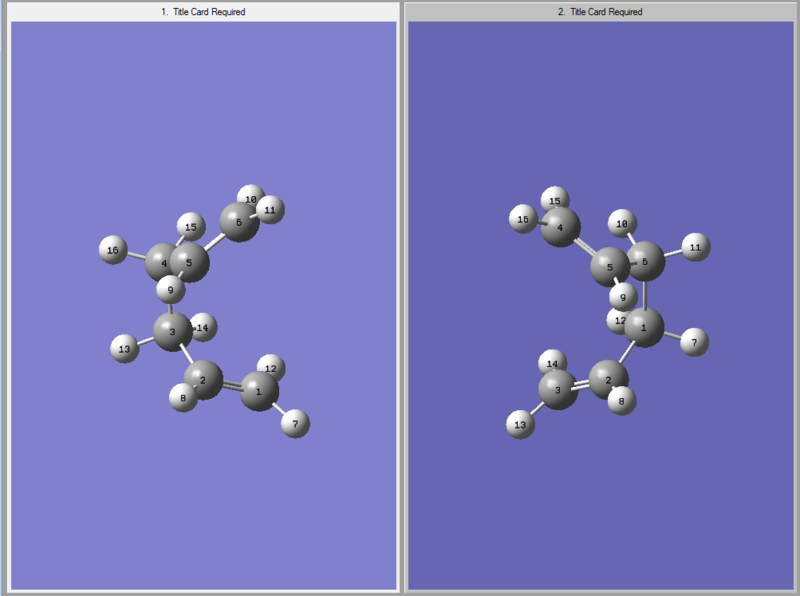Choose hydrogen atom 10 in molecule window 1
This screenshot has height=596, width=800.
pos(251,196)
